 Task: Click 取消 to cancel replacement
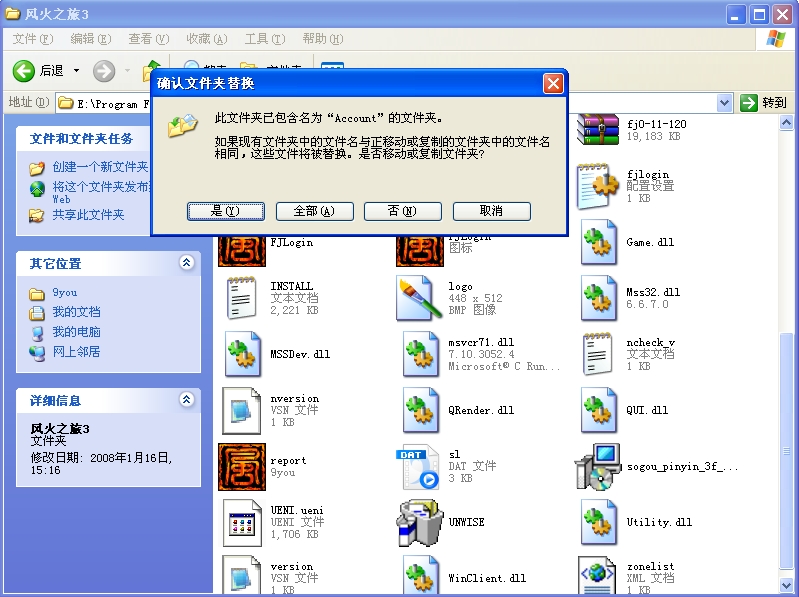[x=491, y=211]
